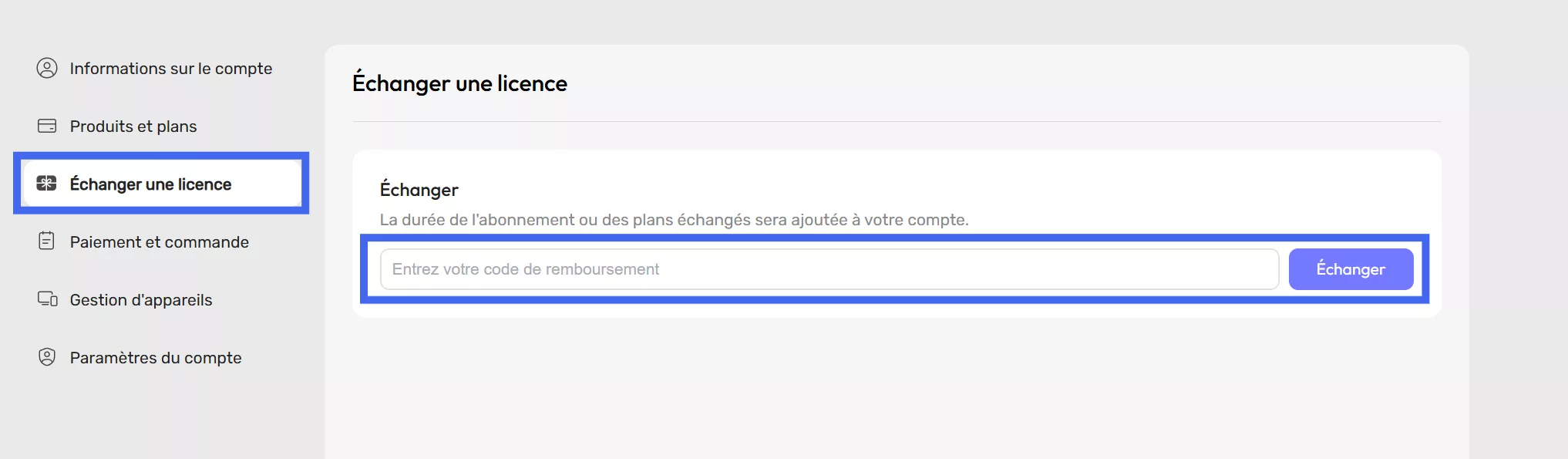Click the Échanger une licence page heading
This screenshot has height=459, width=1568.
pos(459,83)
